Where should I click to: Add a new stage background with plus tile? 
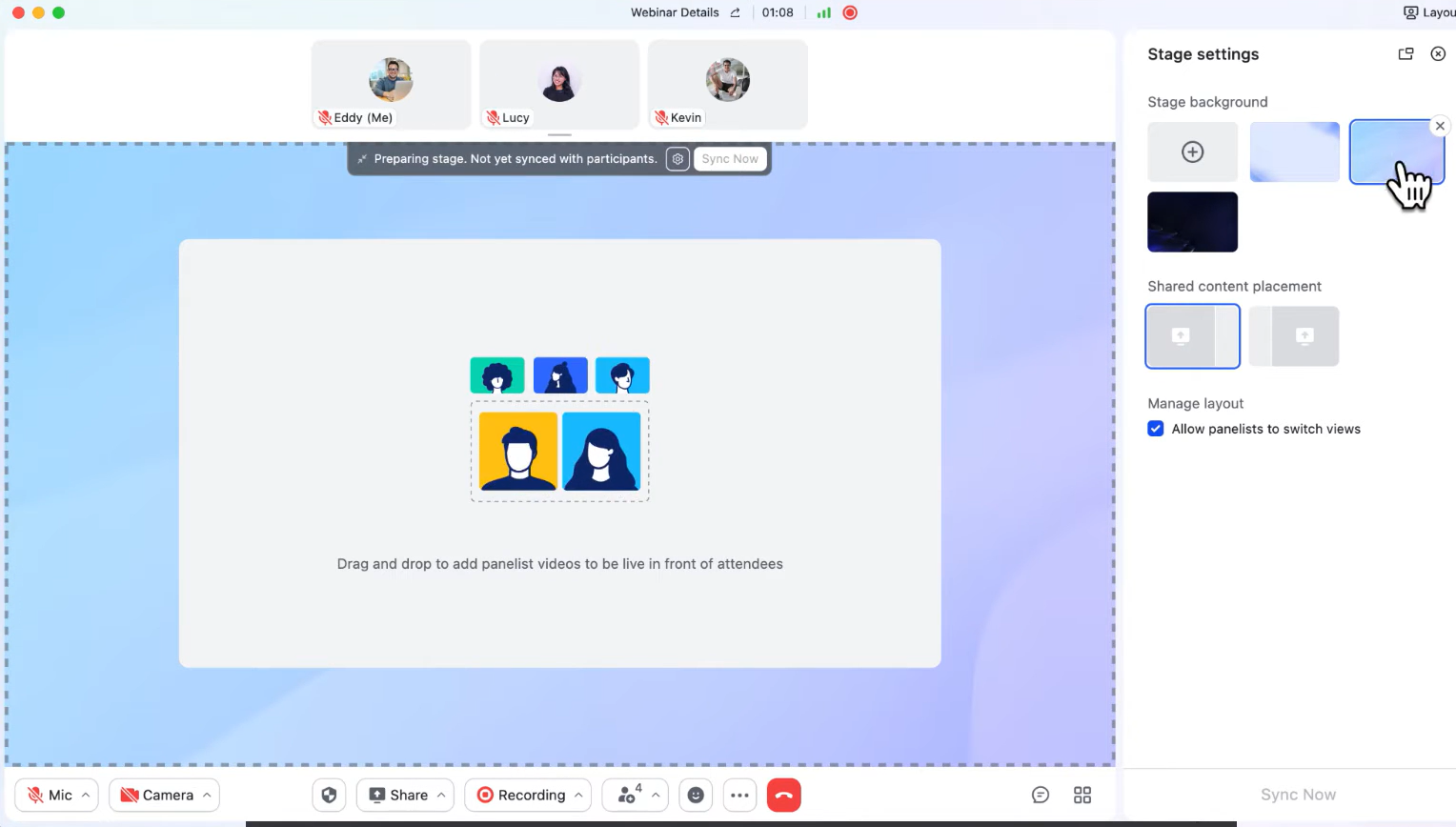pyautogui.click(x=1192, y=151)
